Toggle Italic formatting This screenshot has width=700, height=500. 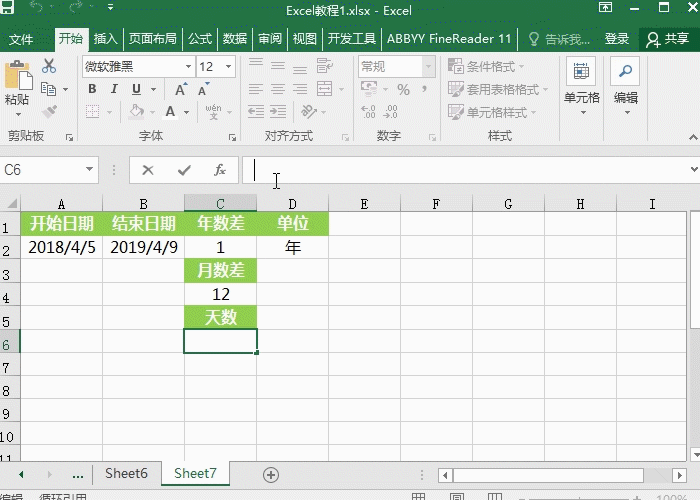[115, 89]
